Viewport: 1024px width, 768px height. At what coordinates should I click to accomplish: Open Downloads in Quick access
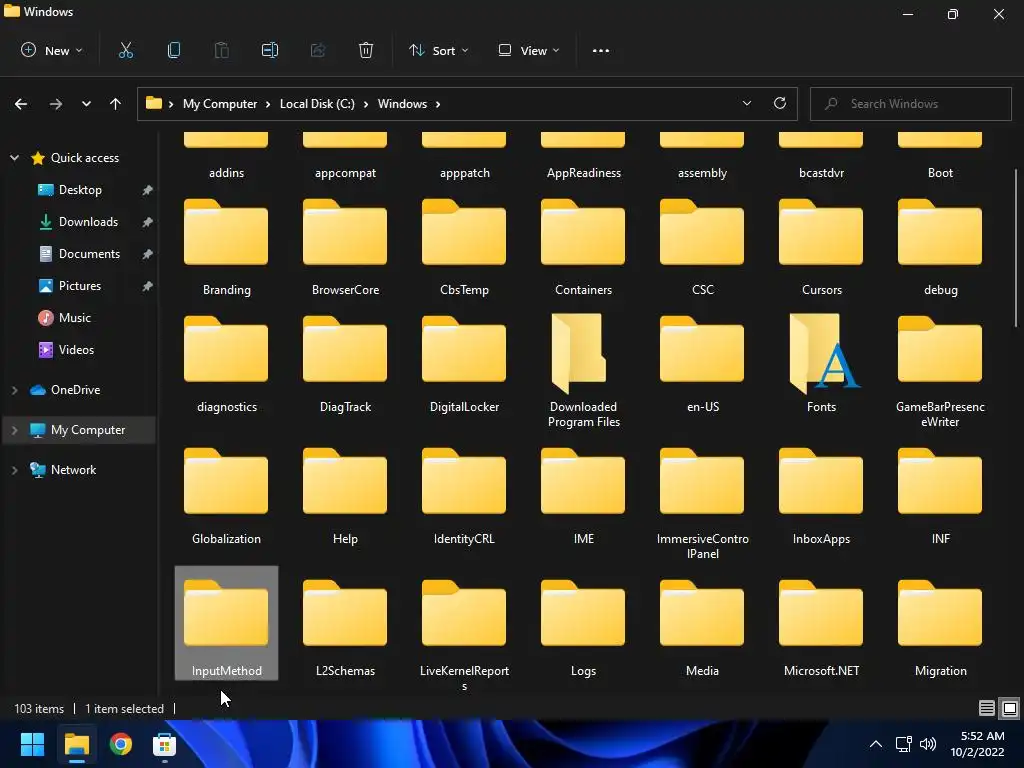[88, 222]
